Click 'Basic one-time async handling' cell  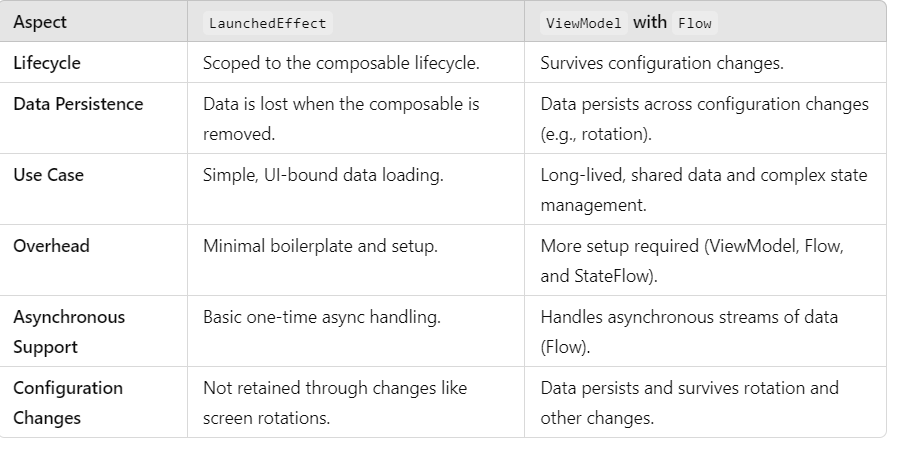(x=322, y=317)
